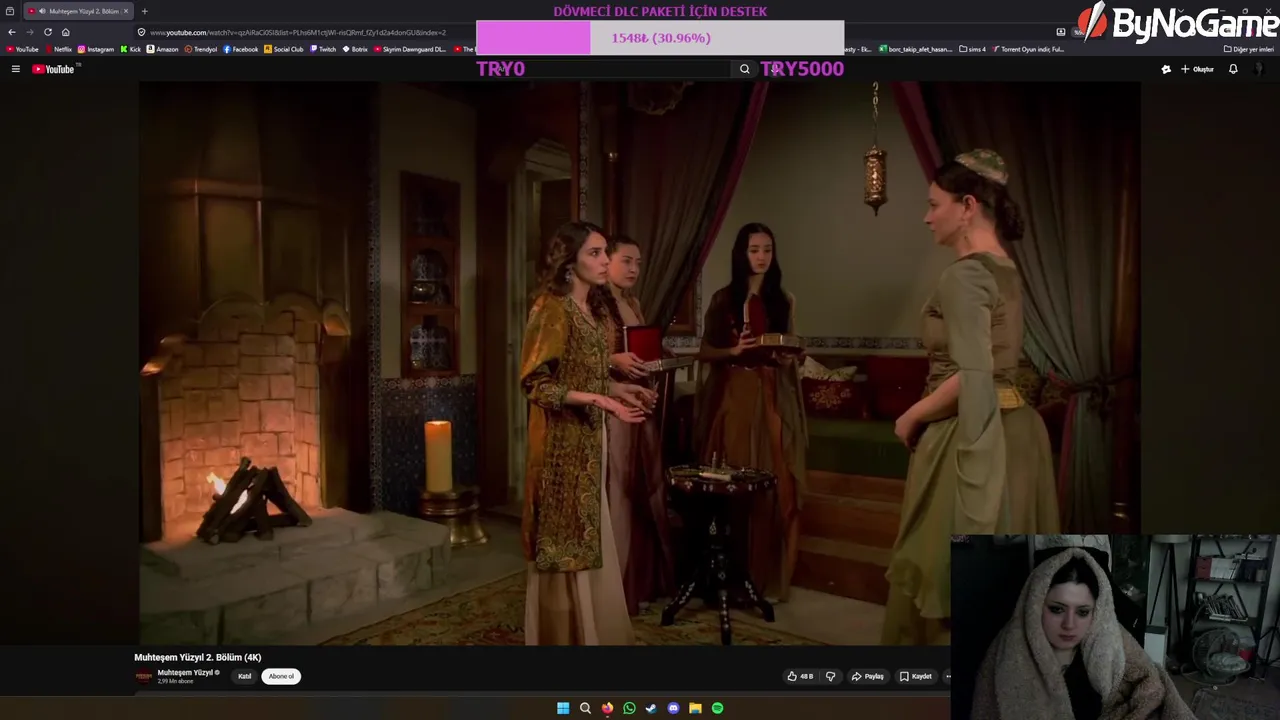Click video title Muhteşem Yüzyıl 2. Bölüm (4K)
This screenshot has height=720, width=1280.
[x=198, y=657]
